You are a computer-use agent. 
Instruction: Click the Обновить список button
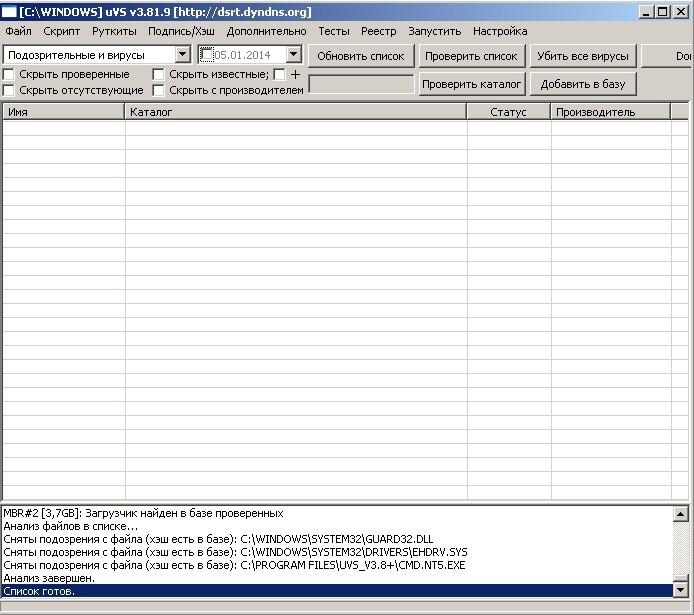361,56
